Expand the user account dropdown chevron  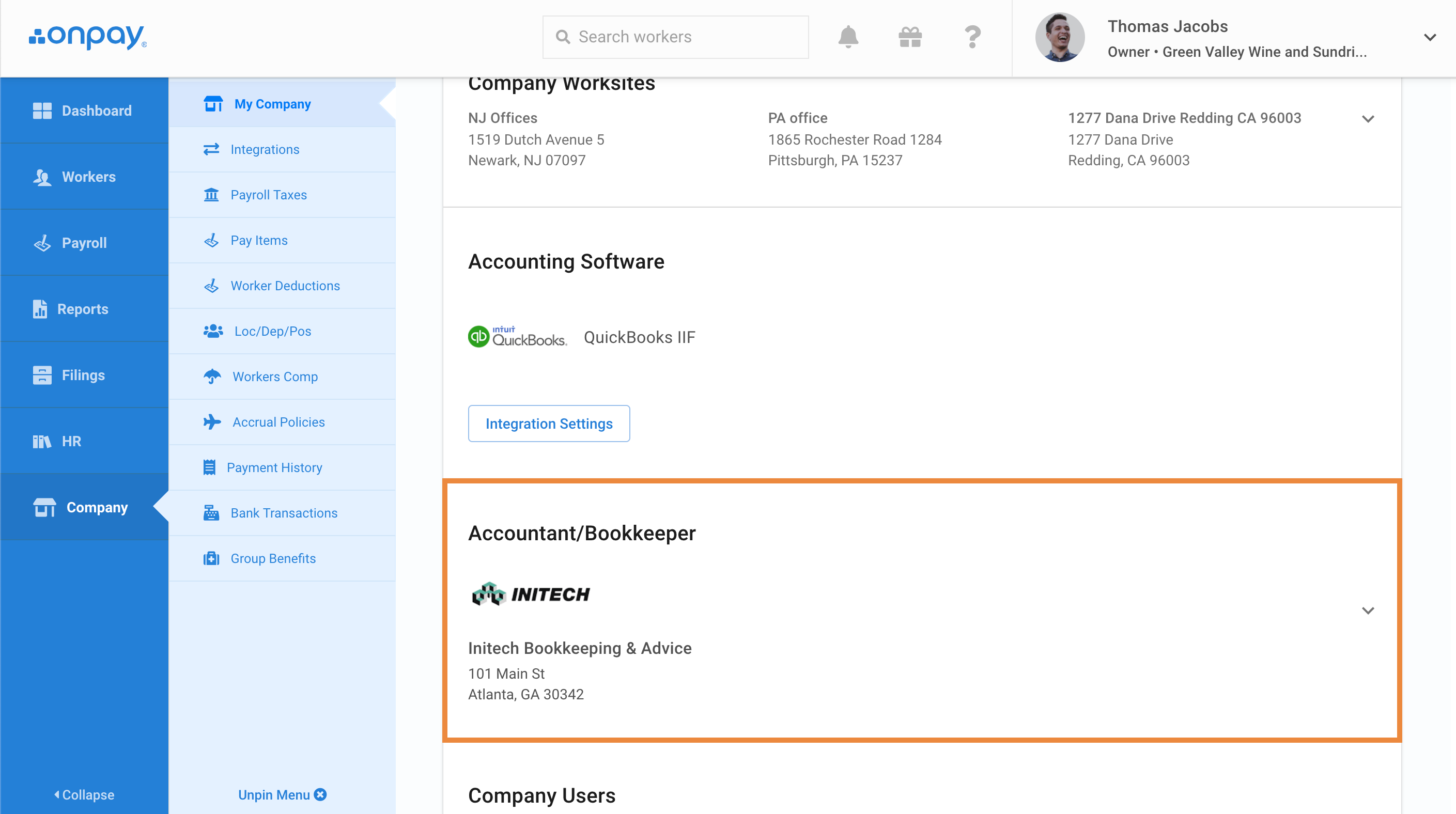pyautogui.click(x=1430, y=37)
